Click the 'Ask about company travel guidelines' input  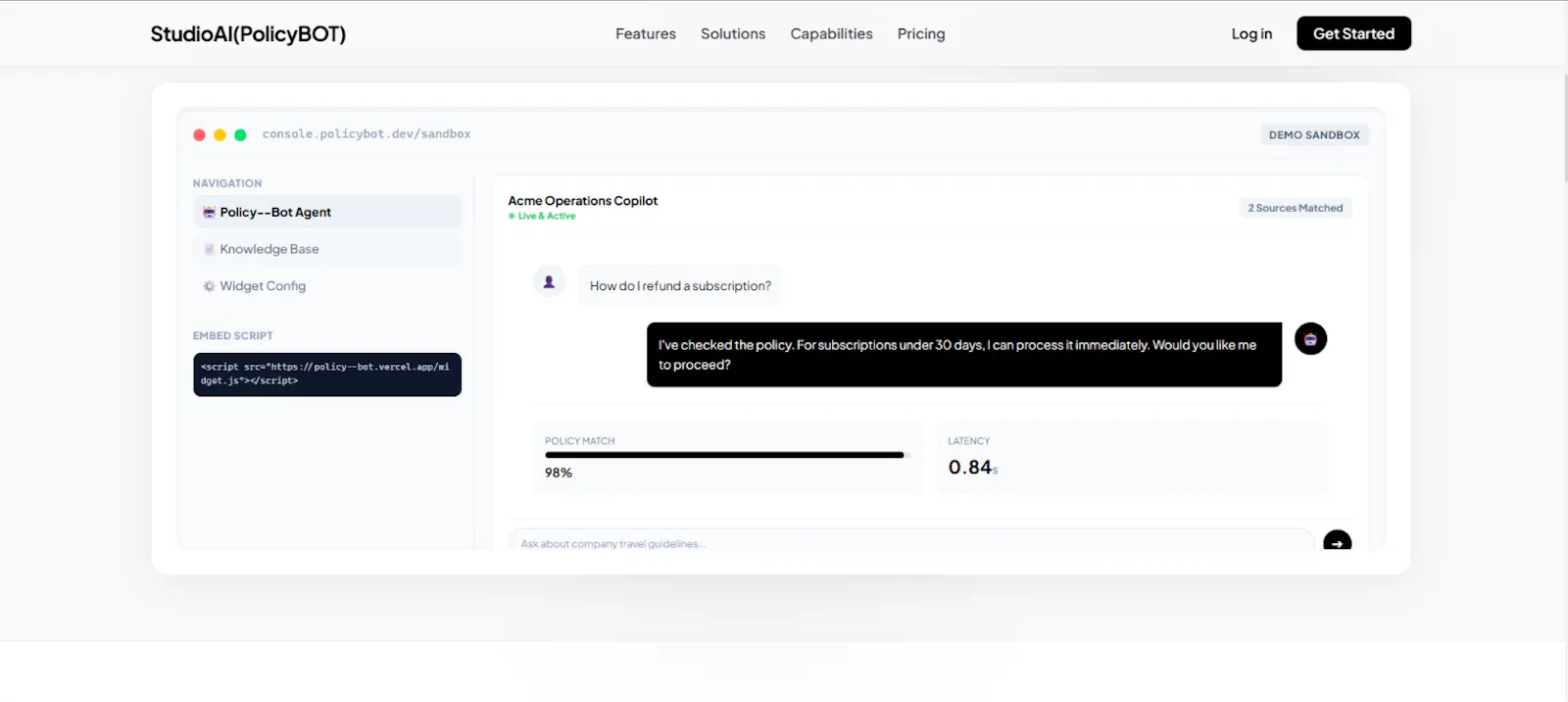tap(911, 540)
